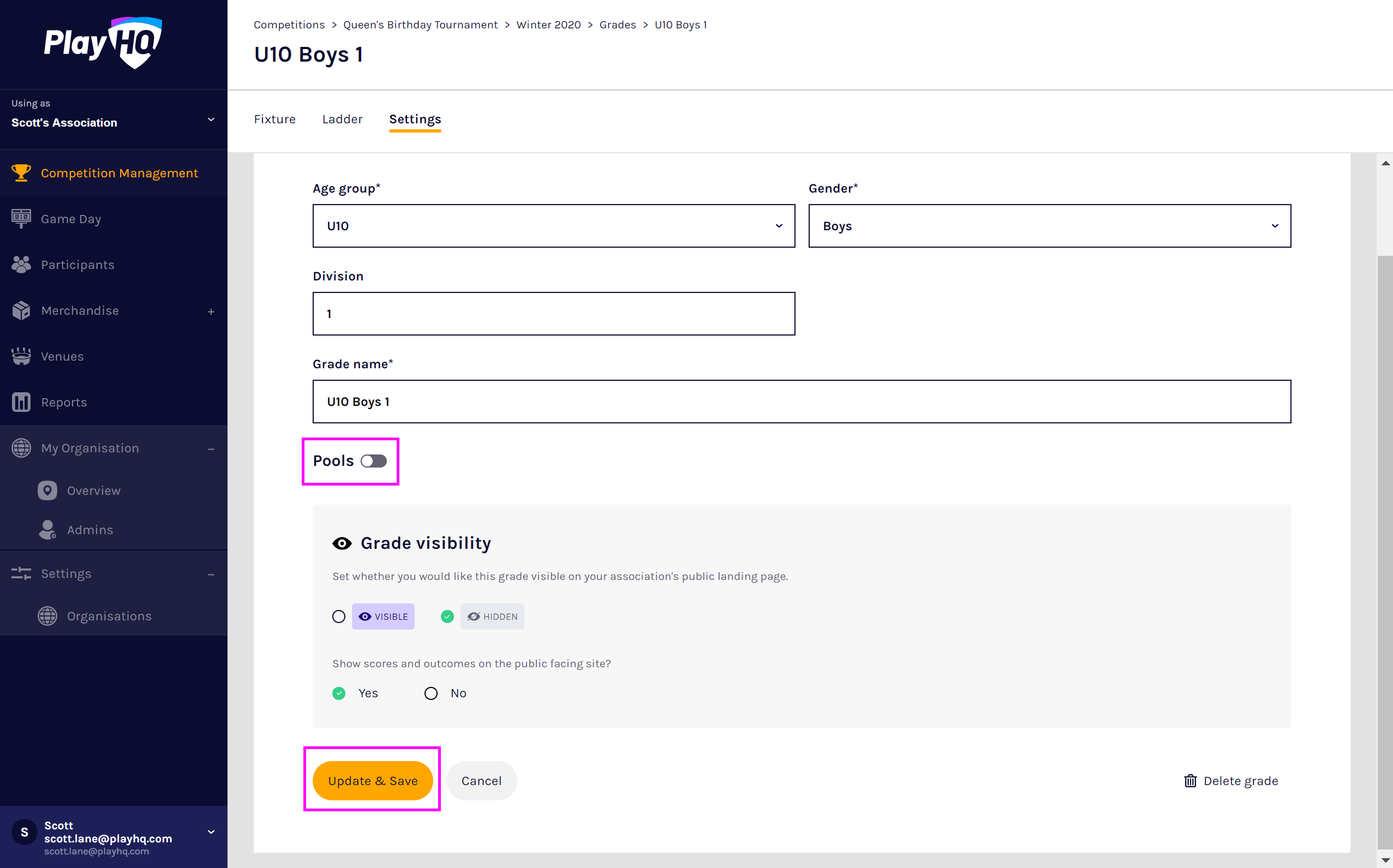Screen dimensions: 1393x868
Task: Open Competition Management trophy icon
Action: 21,173
